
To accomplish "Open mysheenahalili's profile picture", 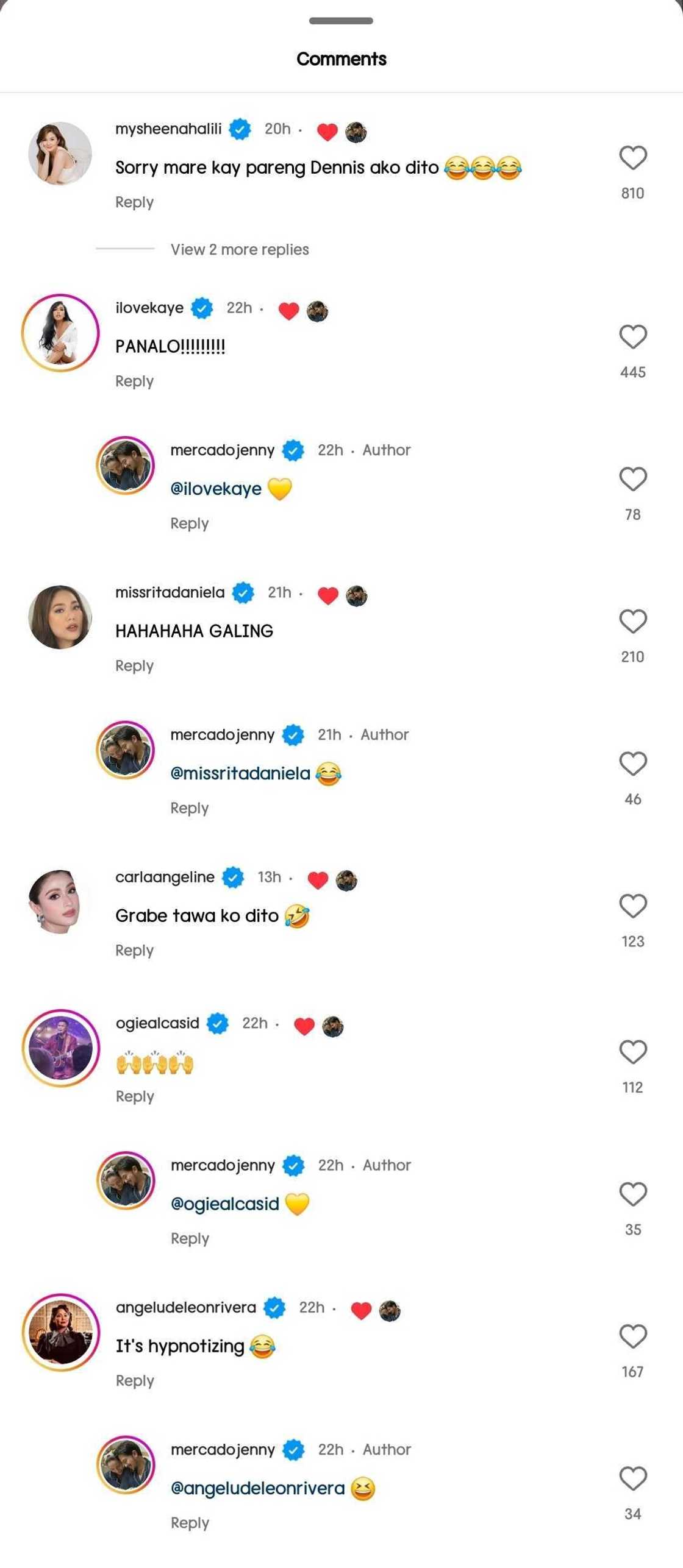I will (60, 153).
